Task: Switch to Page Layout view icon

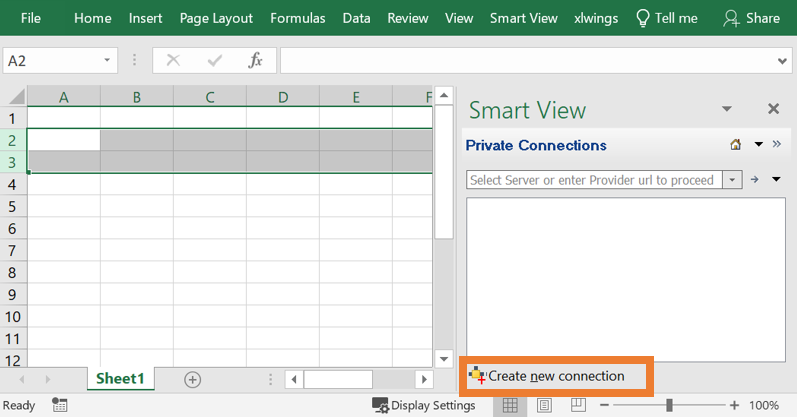Action: (545, 405)
